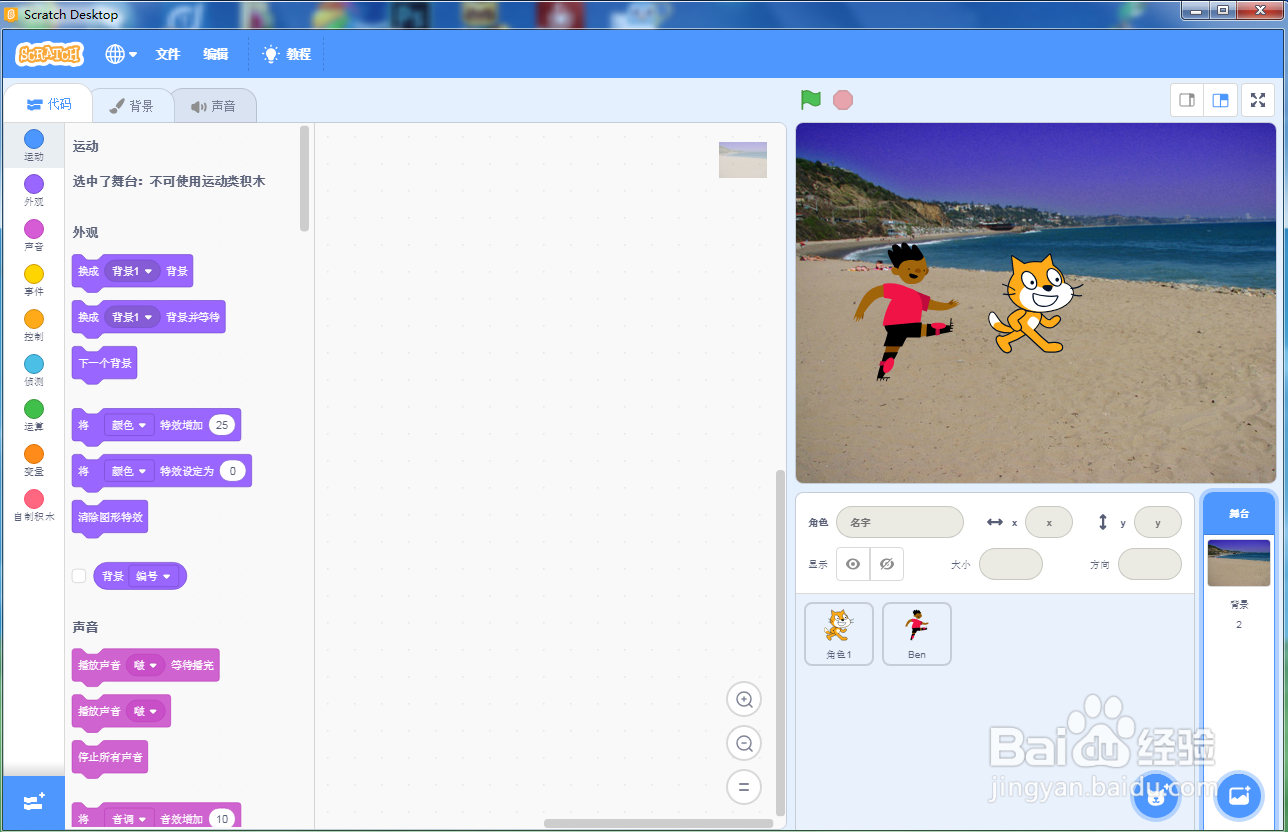Edit the 25 value in 特效增加 block
This screenshot has height=832, width=1288.
pos(222,425)
